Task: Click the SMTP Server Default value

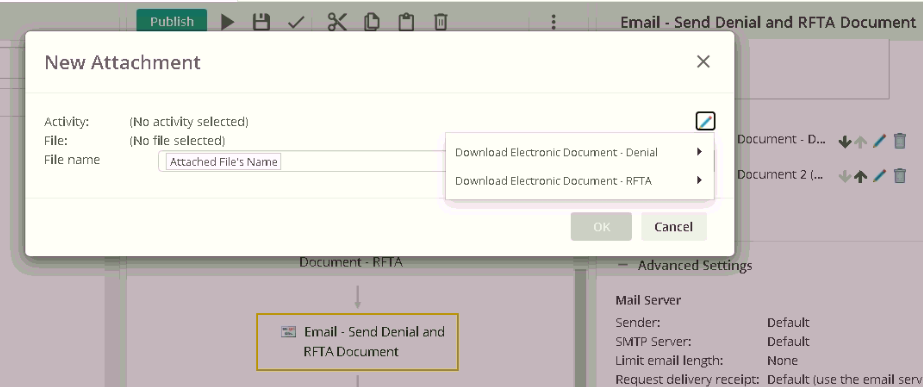Action: click(788, 342)
